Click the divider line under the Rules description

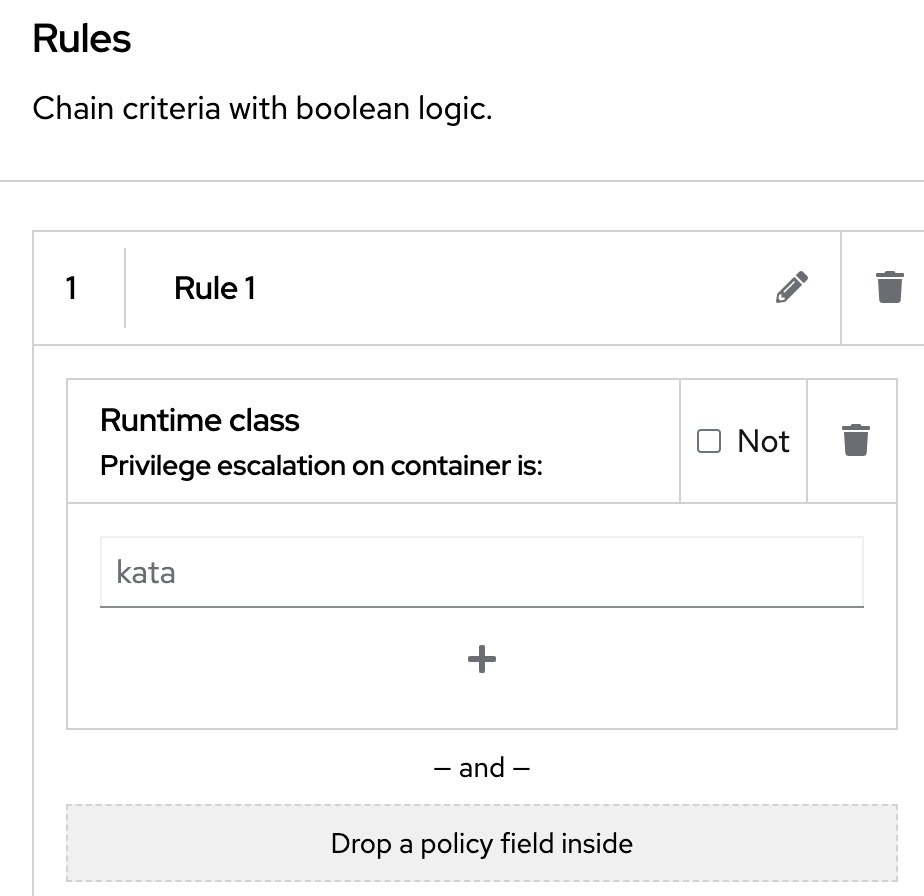(x=461, y=181)
